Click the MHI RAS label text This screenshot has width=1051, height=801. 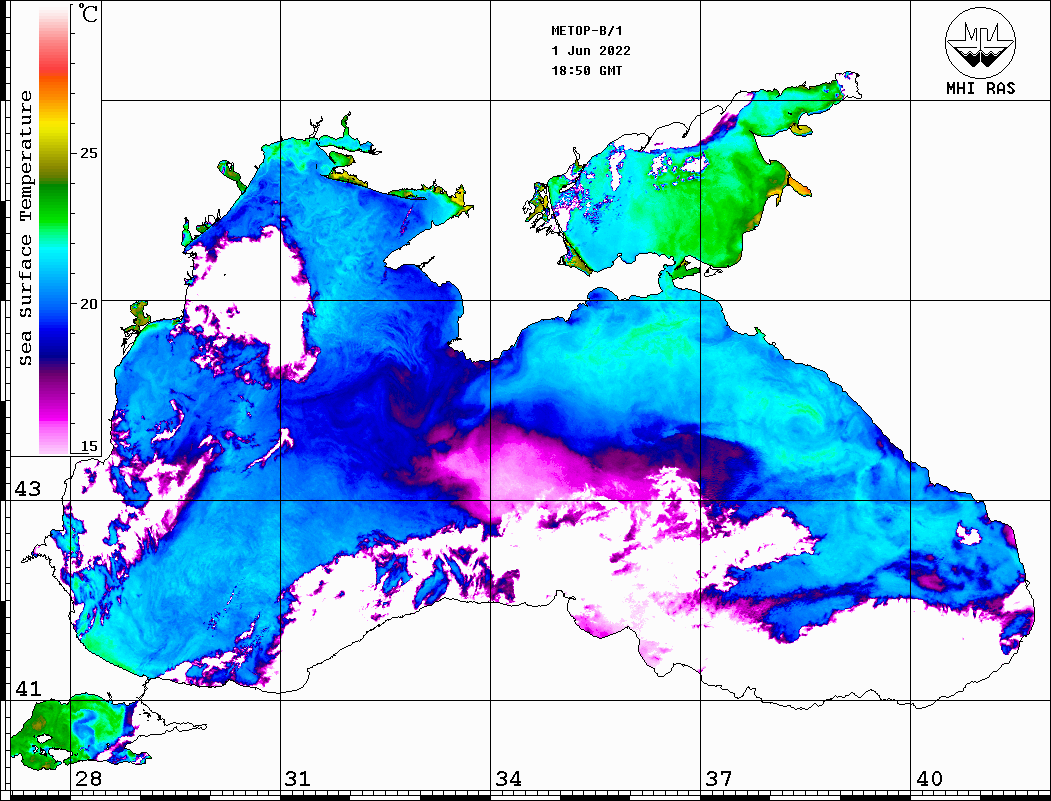coord(980,88)
